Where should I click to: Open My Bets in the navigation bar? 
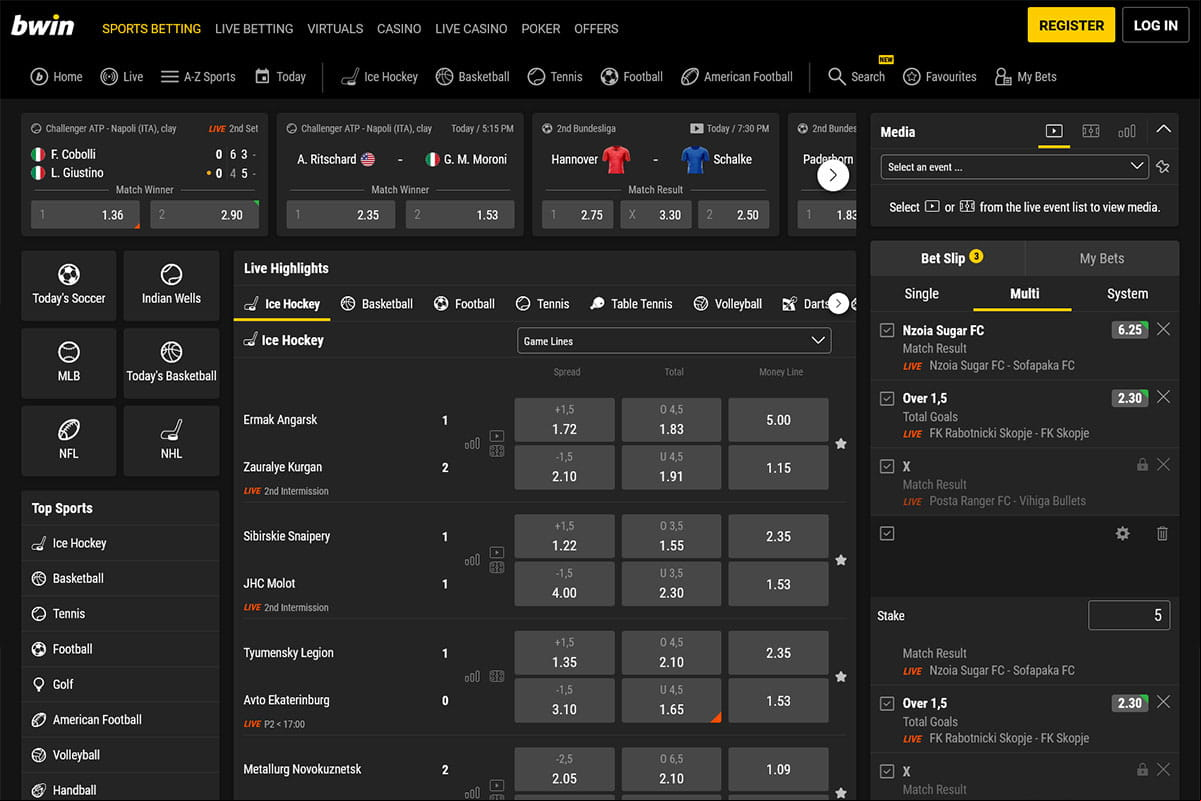1025,76
